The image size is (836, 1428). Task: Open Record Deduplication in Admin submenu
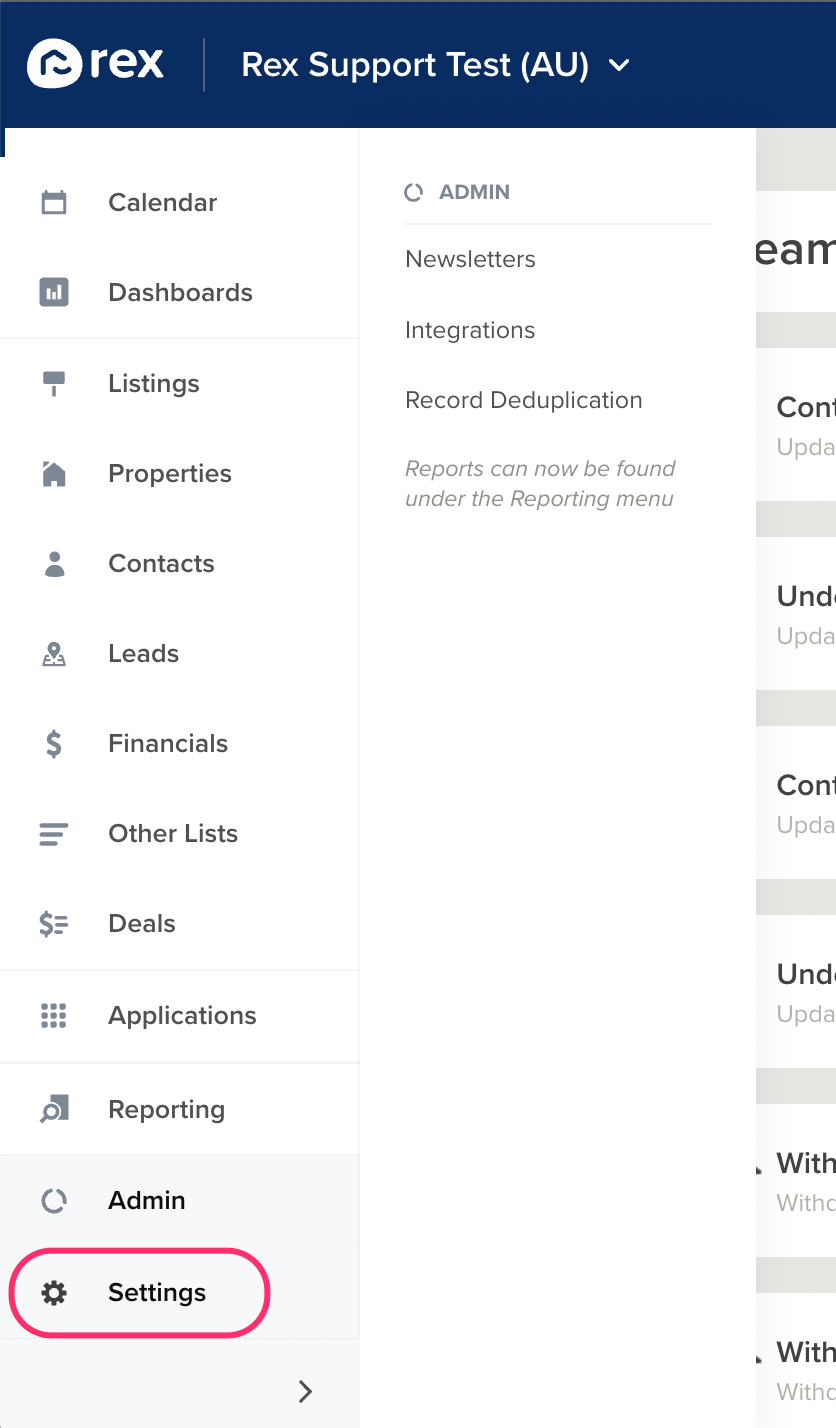(524, 400)
